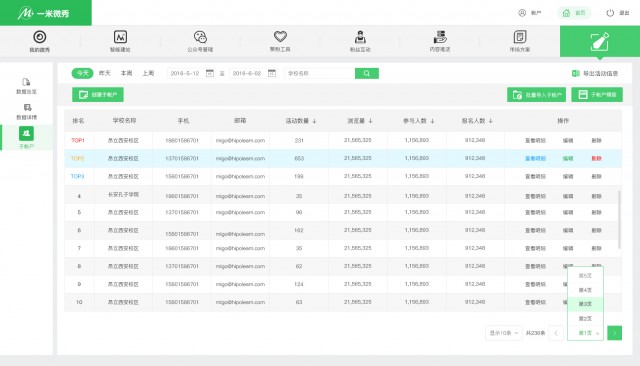Select 子账户 in the left sidebar
This screenshot has width=640, height=366.
[27, 138]
